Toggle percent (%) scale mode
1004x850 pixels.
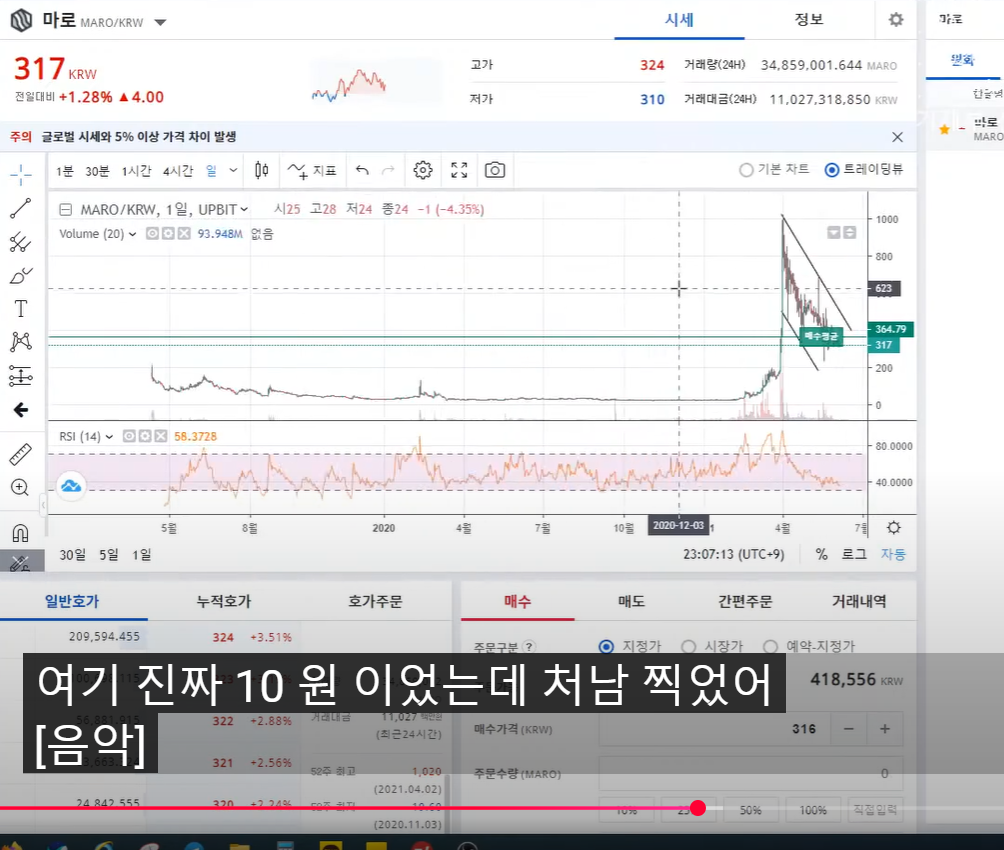(822, 554)
